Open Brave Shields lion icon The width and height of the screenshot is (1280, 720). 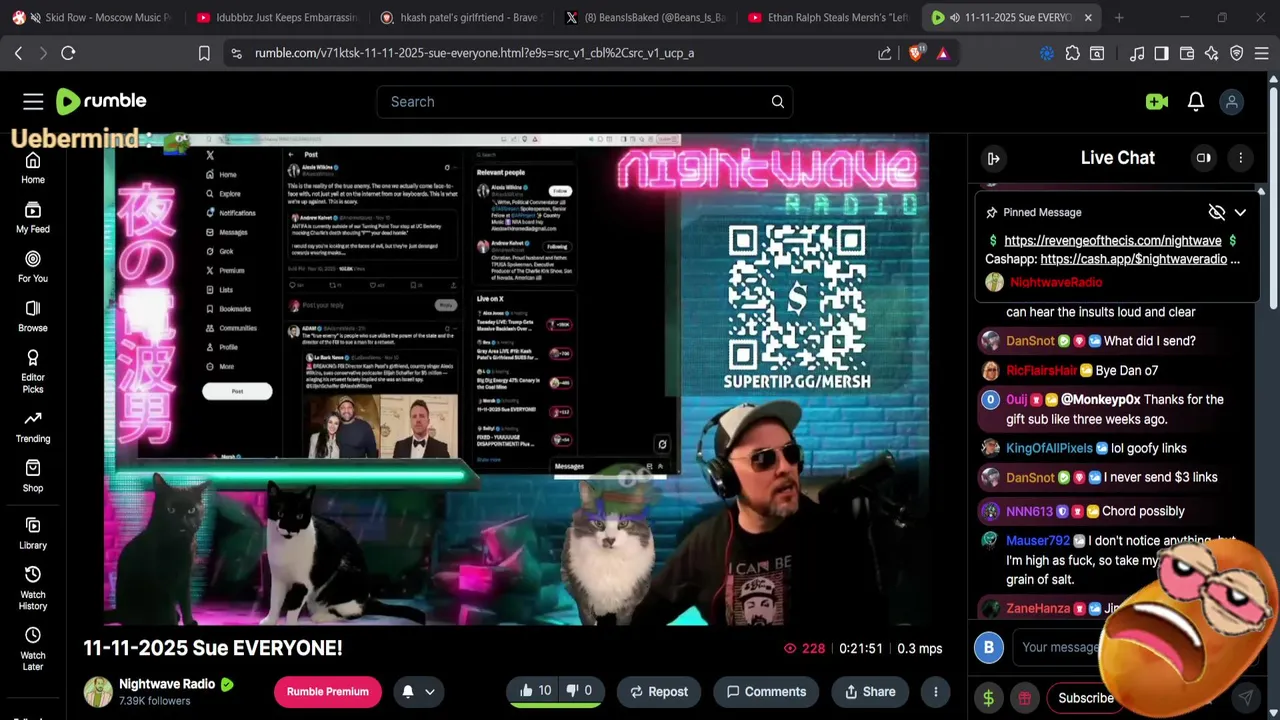(x=915, y=53)
